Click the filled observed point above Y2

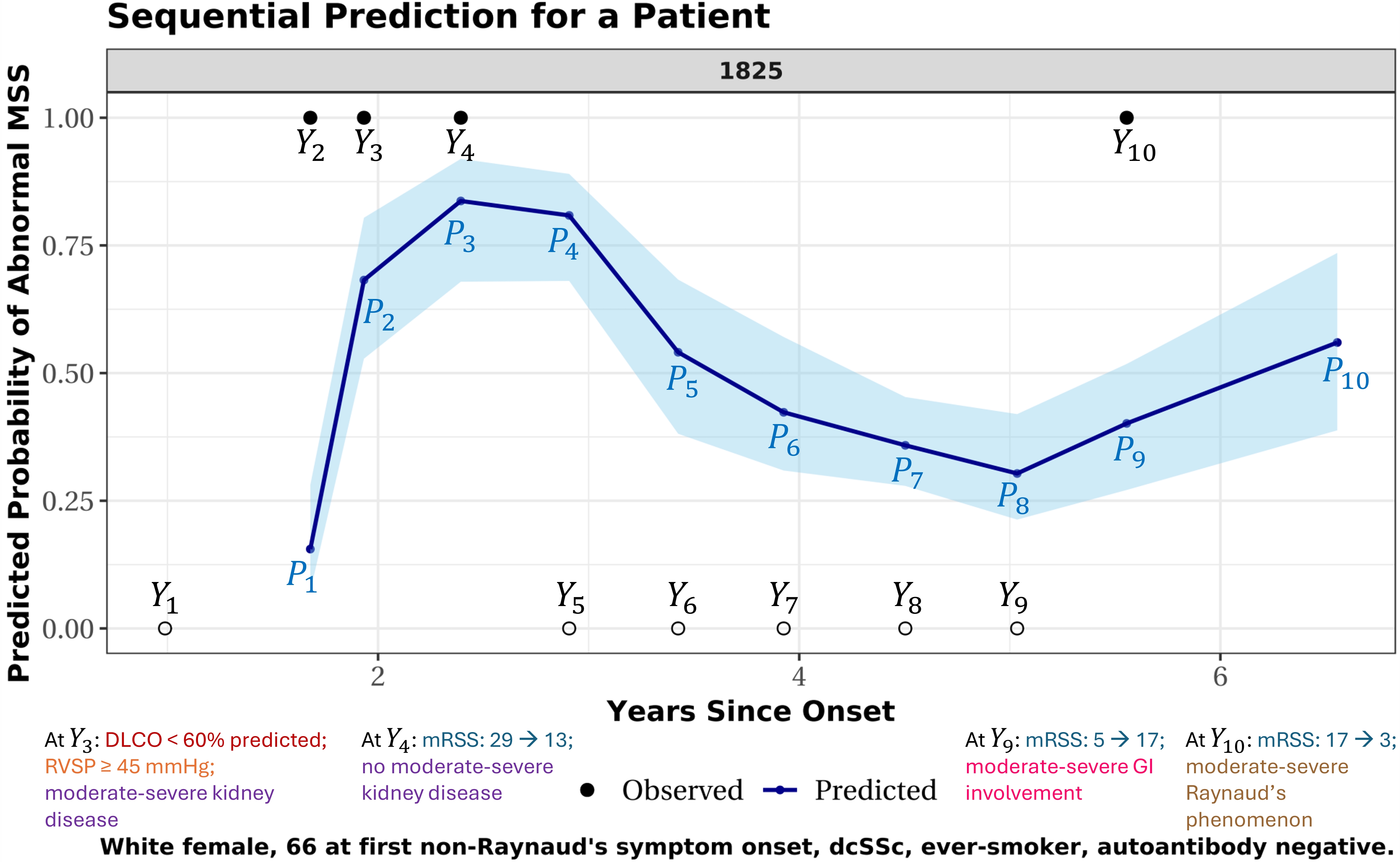310,117
